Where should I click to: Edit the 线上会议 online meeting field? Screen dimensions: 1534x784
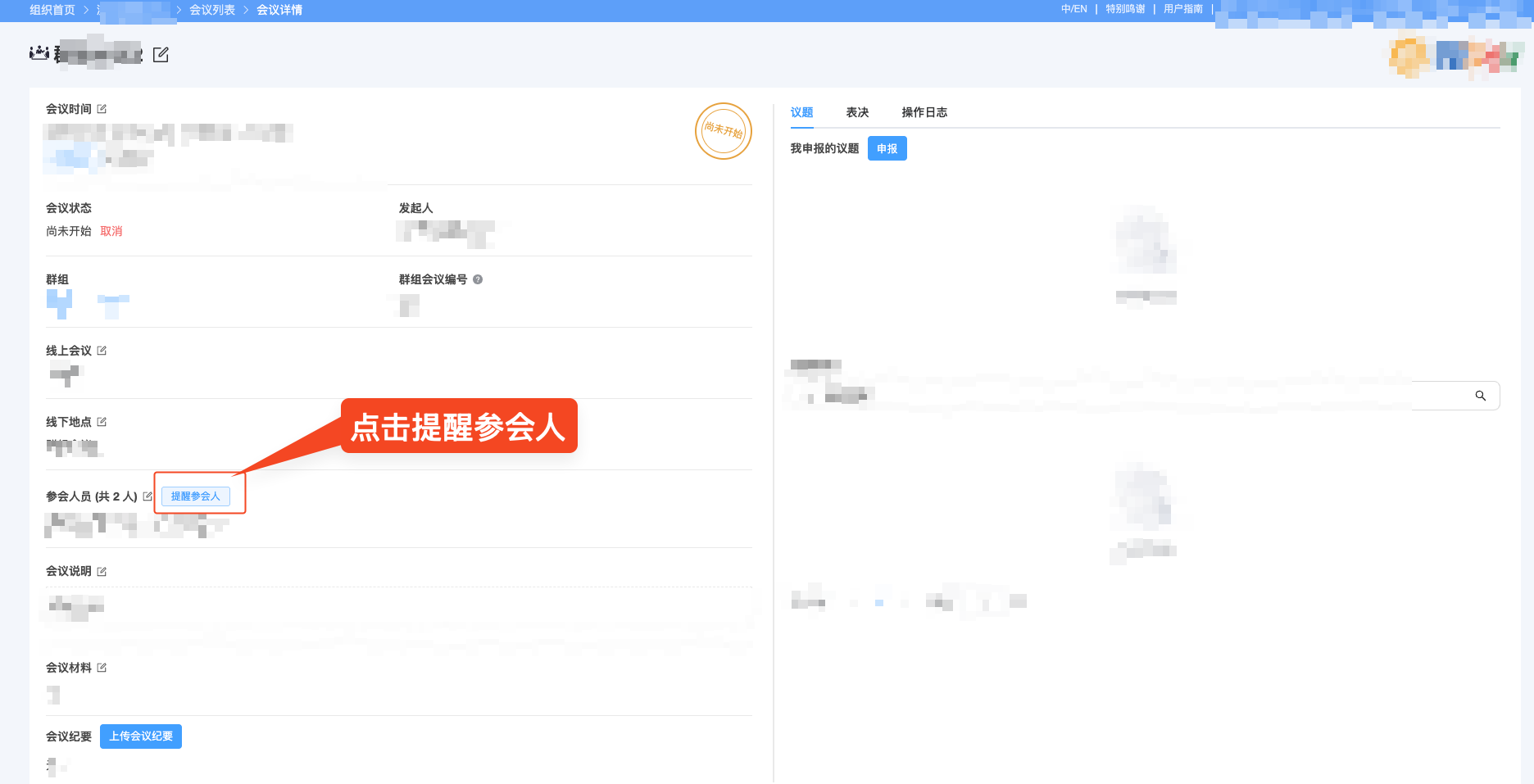102,350
